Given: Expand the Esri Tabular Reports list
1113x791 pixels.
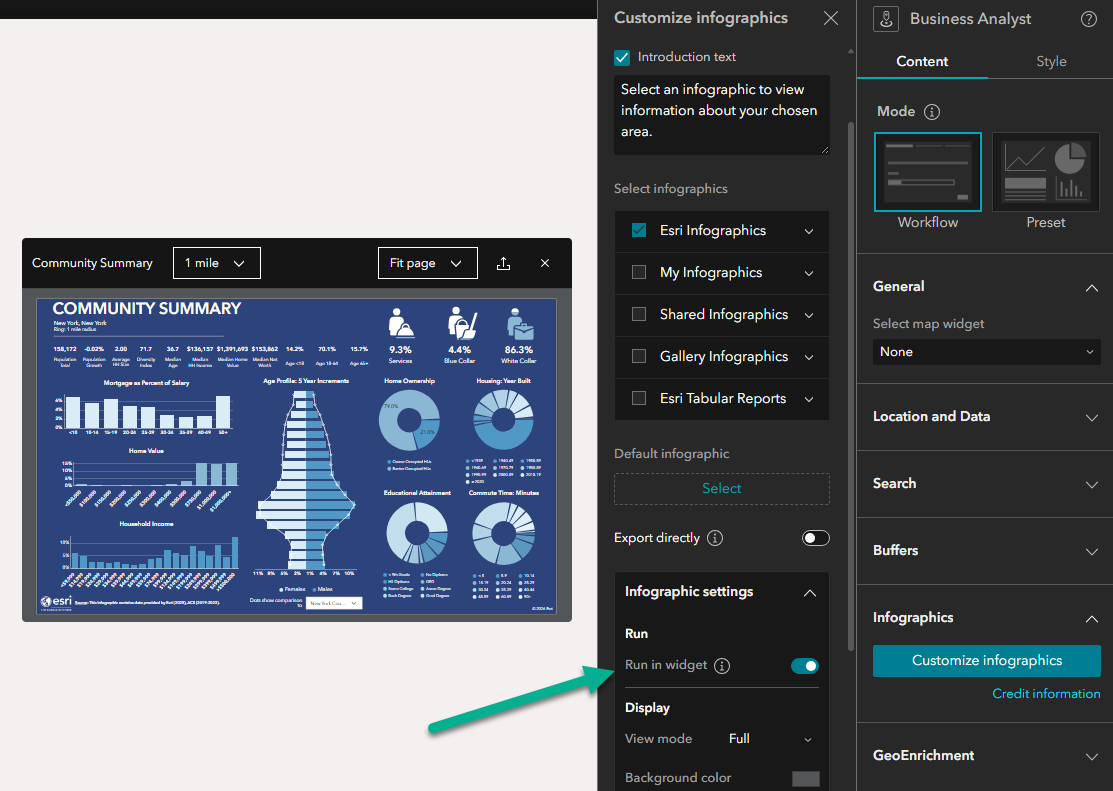Looking at the screenshot, I should click(x=809, y=399).
